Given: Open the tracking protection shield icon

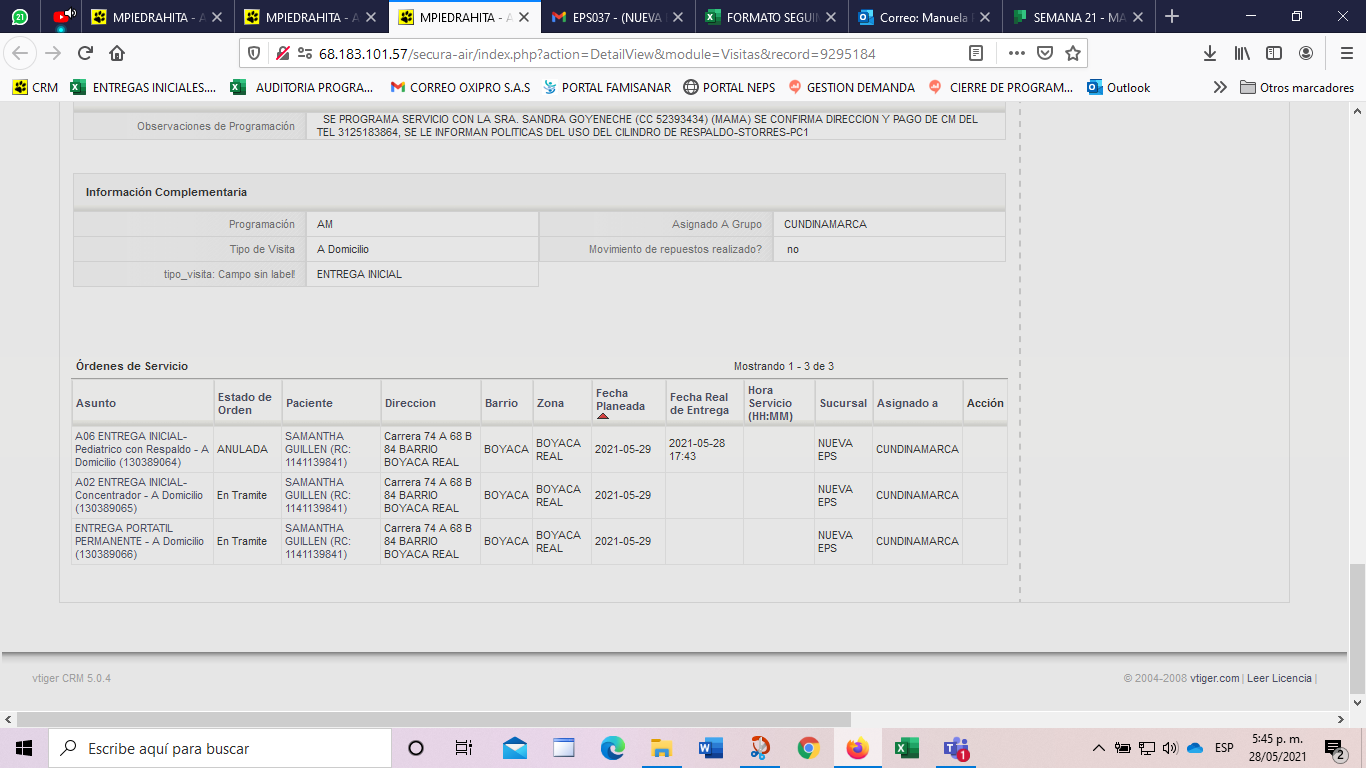Looking at the screenshot, I should [x=254, y=53].
